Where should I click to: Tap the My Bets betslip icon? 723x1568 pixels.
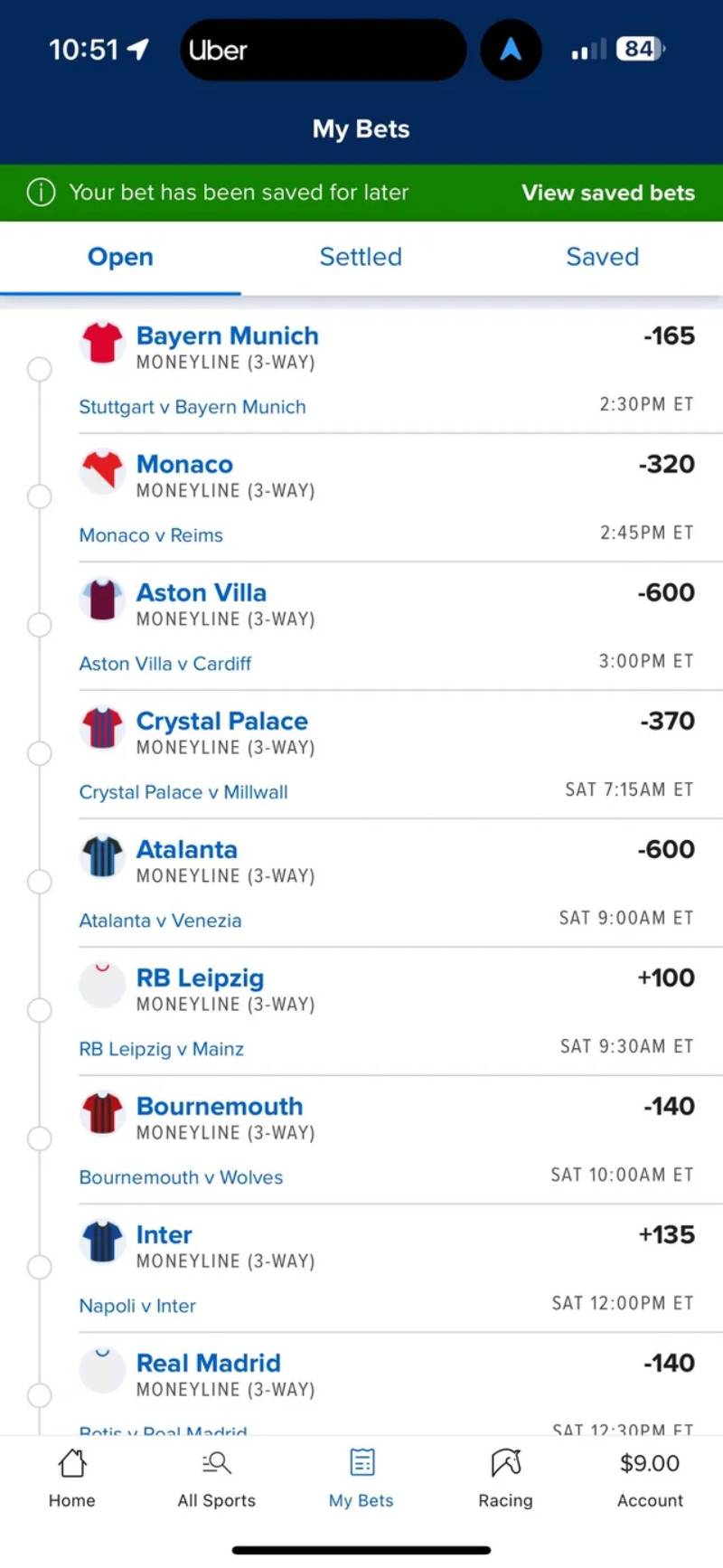pyautogui.click(x=361, y=1463)
